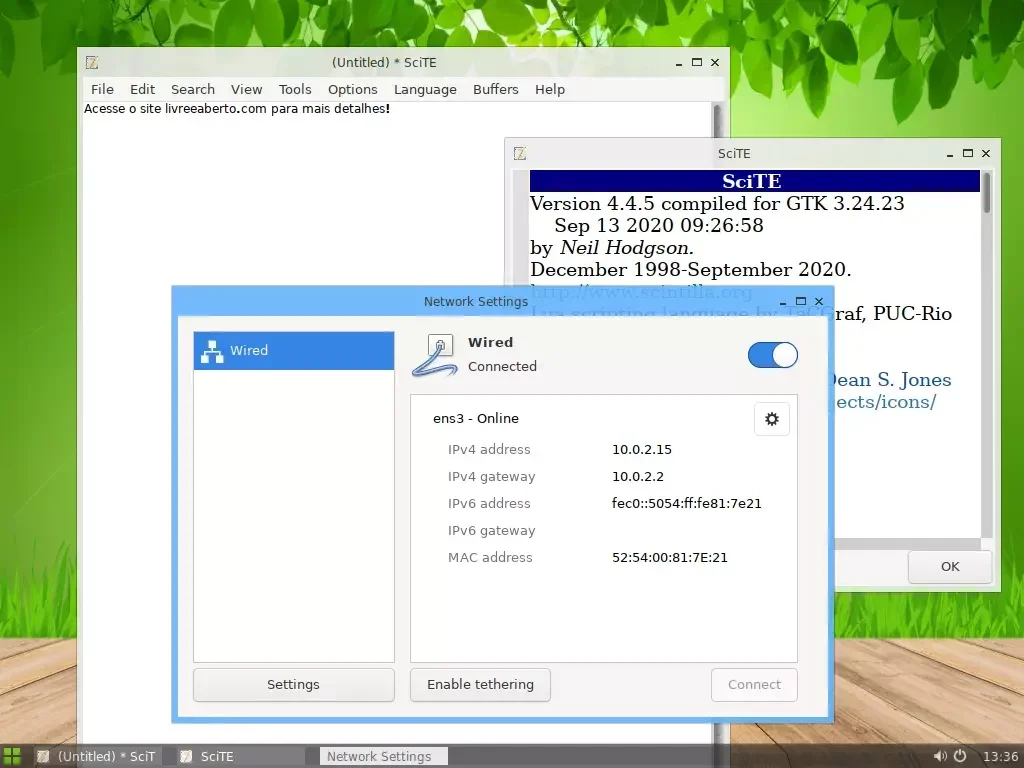
Task: Click the power icon in system tray
Action: pyautogui.click(x=960, y=756)
